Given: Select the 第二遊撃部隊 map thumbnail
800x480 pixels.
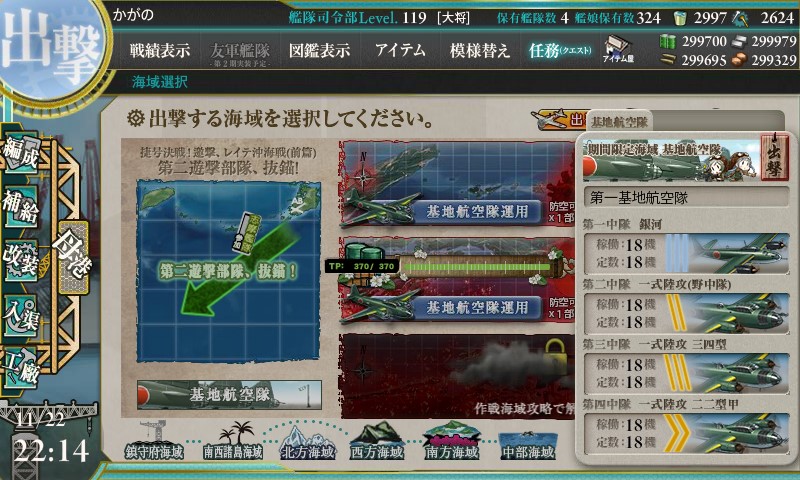Looking at the screenshot, I should coord(229,271).
